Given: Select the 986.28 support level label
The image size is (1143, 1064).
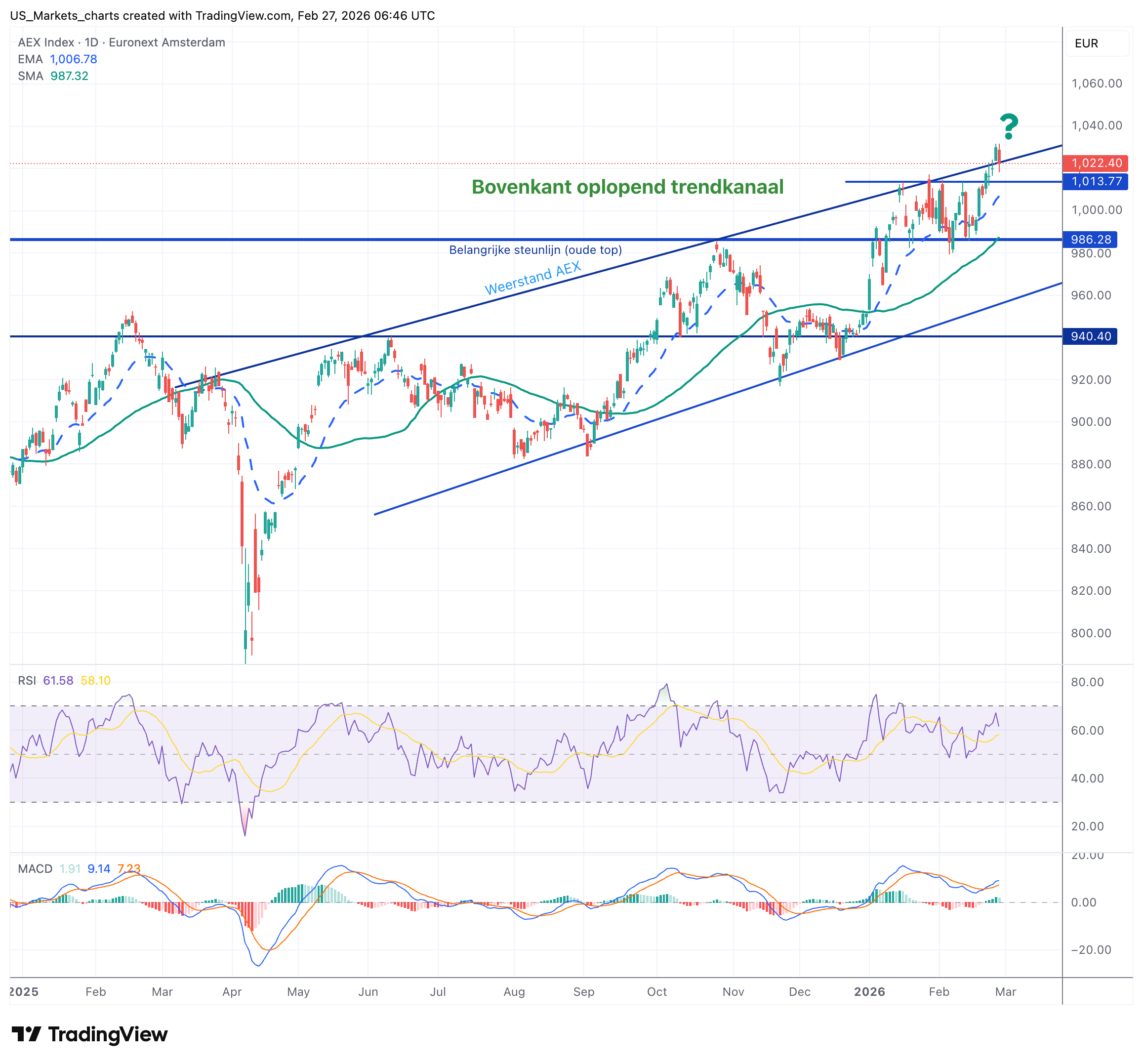Looking at the screenshot, I should [1090, 240].
